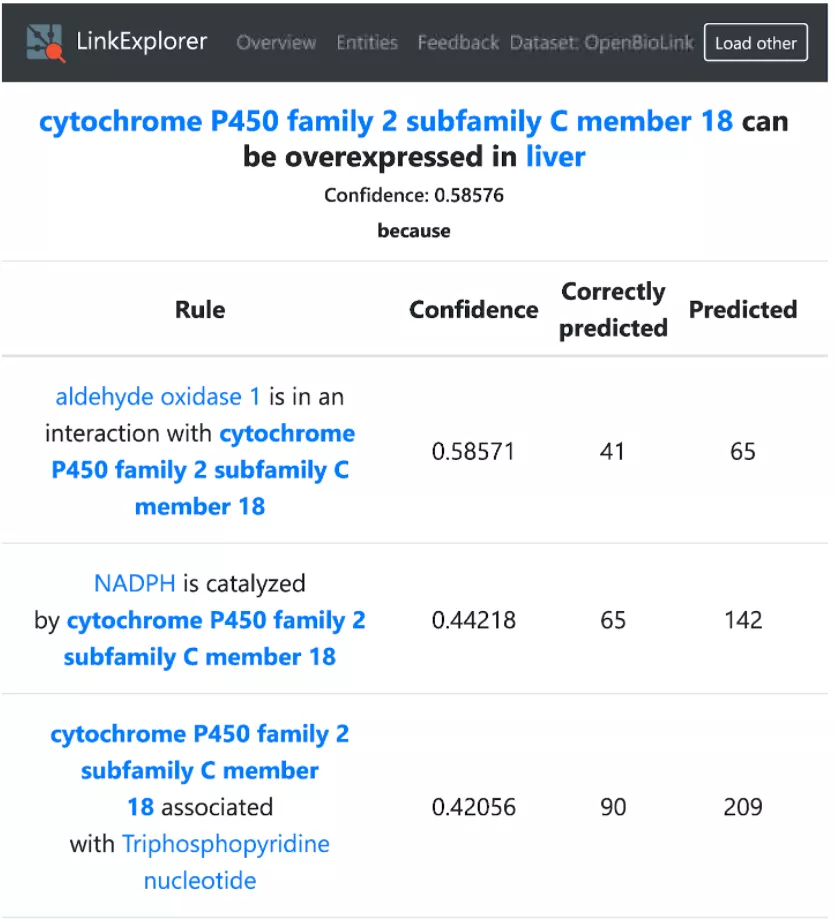The height and width of the screenshot is (919, 834).
Task: Click the Dataset: OpenBioLink label
Action: point(602,43)
